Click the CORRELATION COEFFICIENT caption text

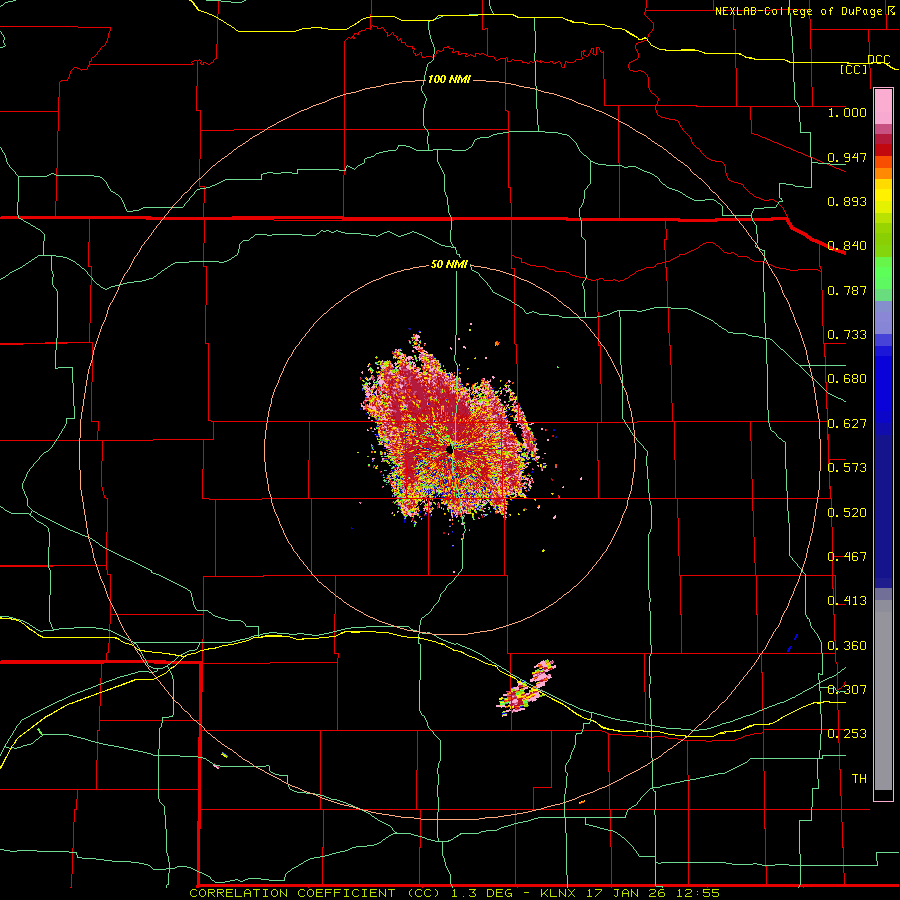click(x=292, y=893)
